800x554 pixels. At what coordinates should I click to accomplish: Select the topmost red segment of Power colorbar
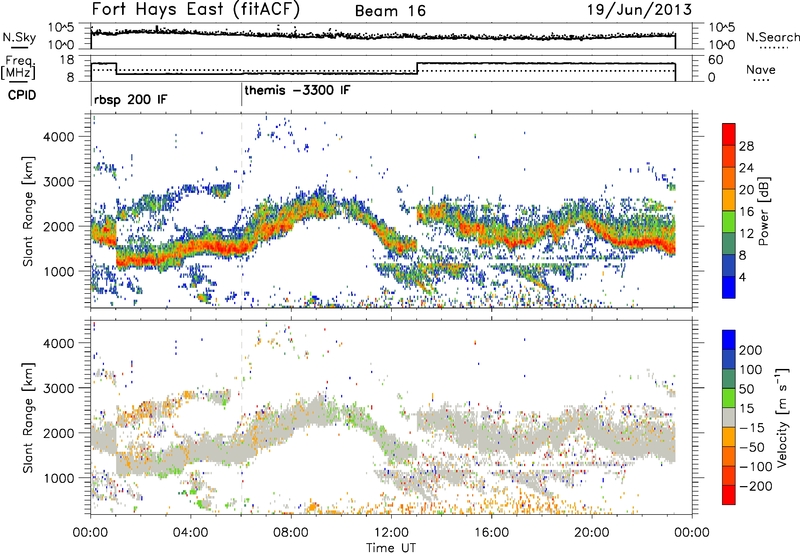click(729, 134)
